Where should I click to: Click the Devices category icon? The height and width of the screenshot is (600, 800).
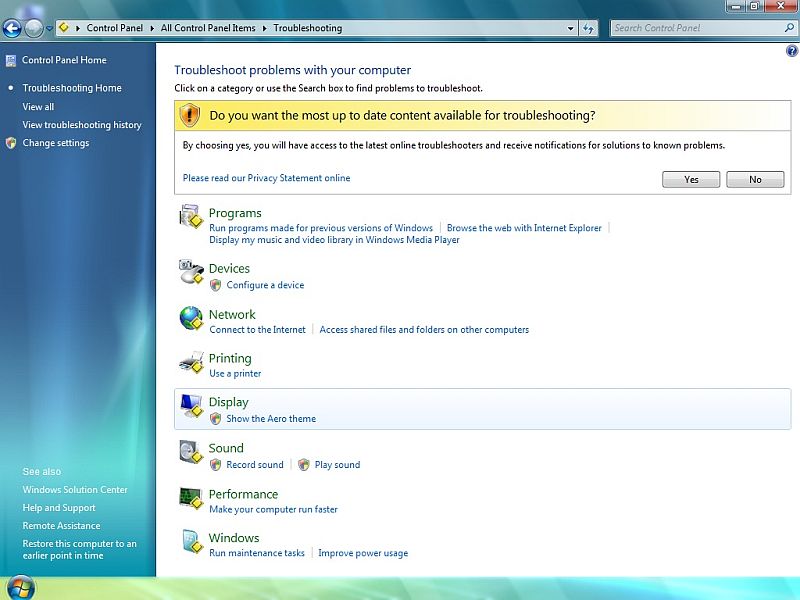(x=190, y=271)
